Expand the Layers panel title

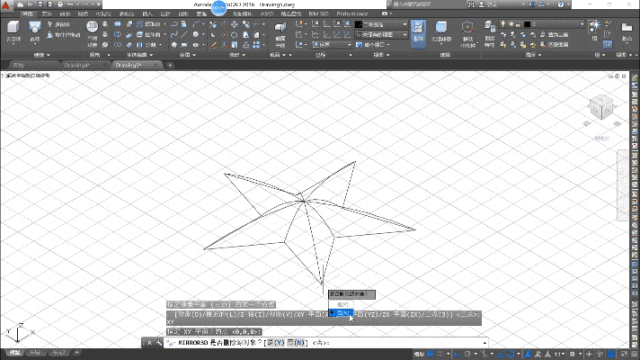point(533,55)
